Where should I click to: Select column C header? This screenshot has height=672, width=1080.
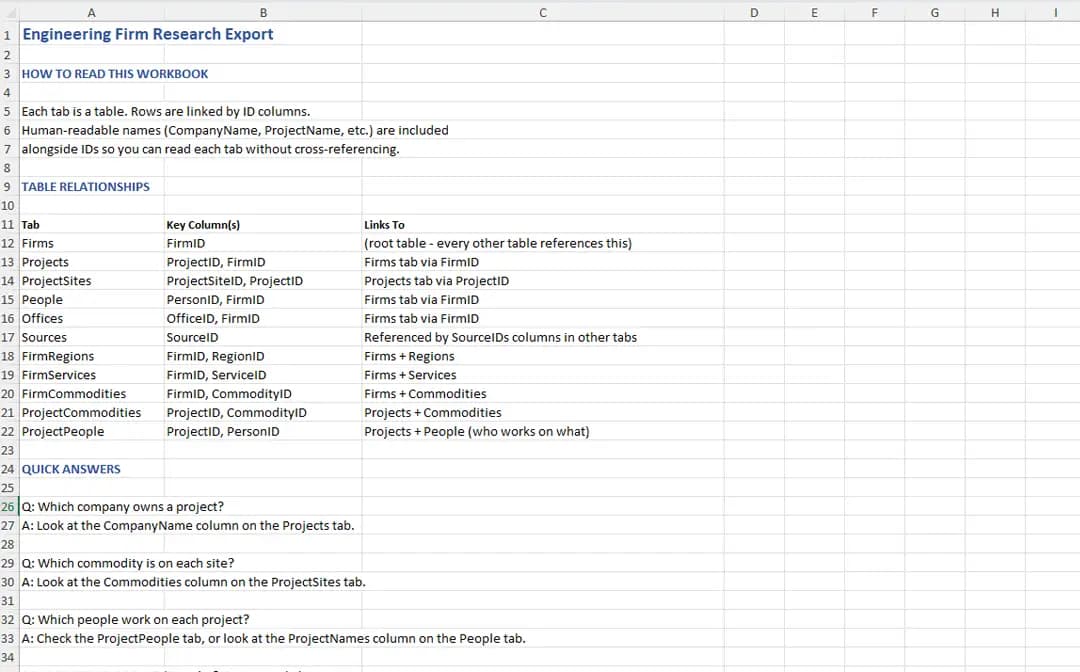[543, 13]
